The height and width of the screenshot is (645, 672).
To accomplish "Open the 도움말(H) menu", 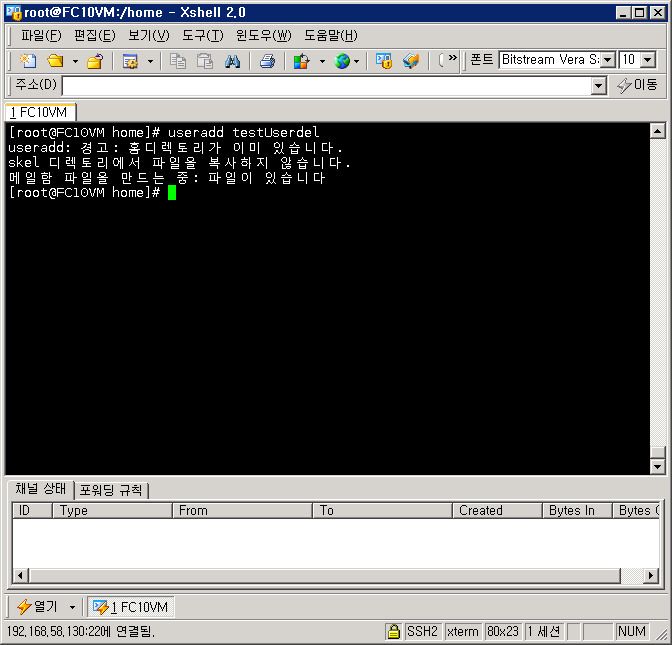I will coord(331,36).
